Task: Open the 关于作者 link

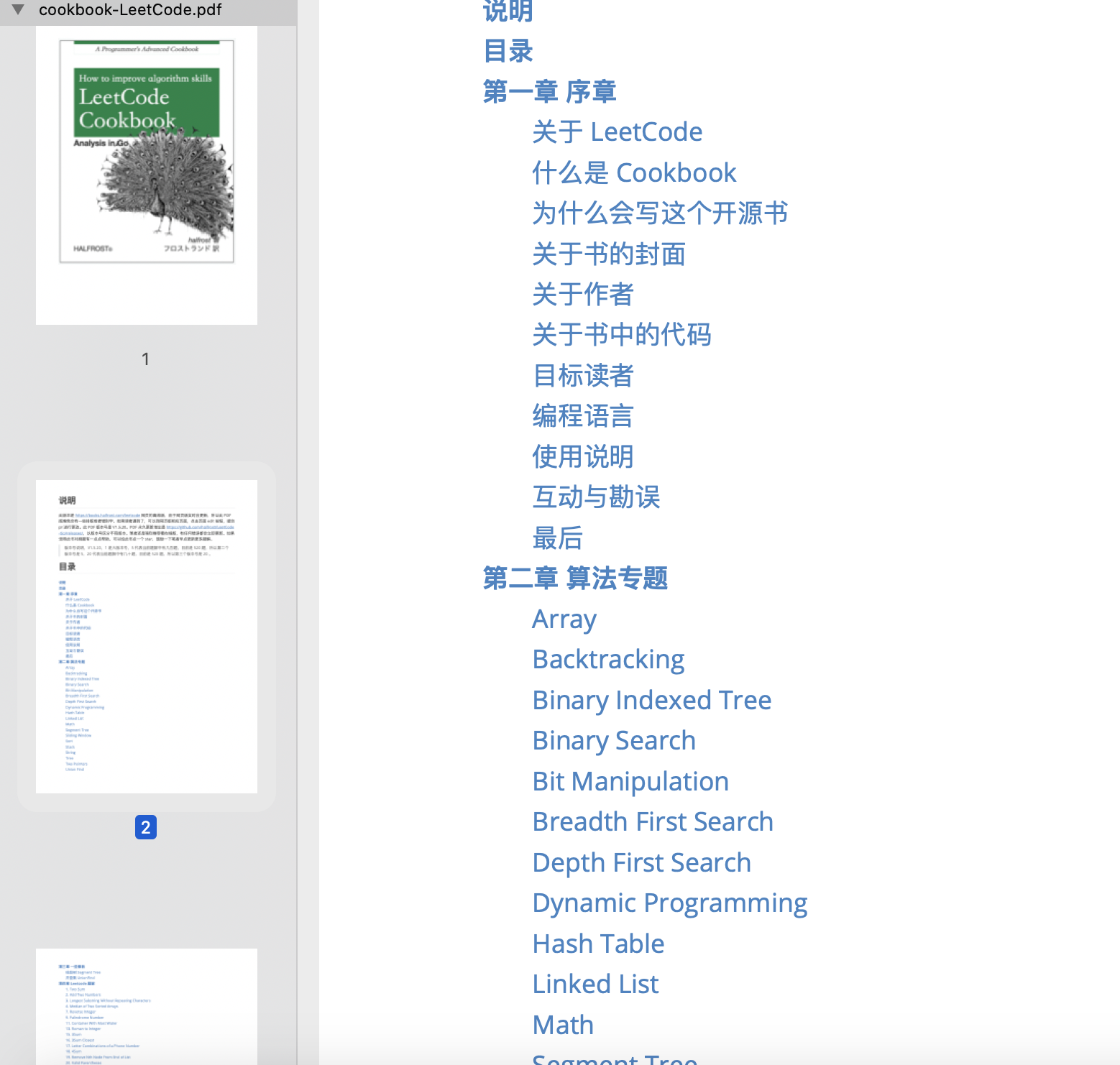Action: pyautogui.click(x=584, y=295)
